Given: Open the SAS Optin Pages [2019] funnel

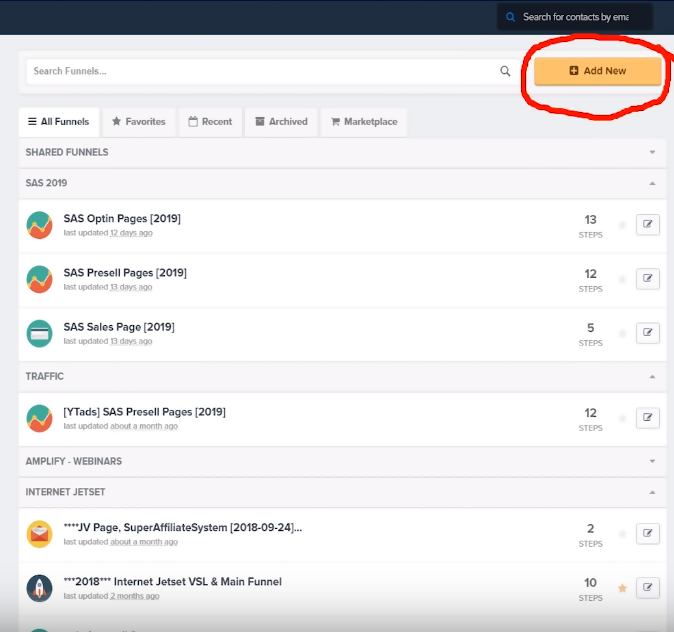Looking at the screenshot, I should (122, 218).
